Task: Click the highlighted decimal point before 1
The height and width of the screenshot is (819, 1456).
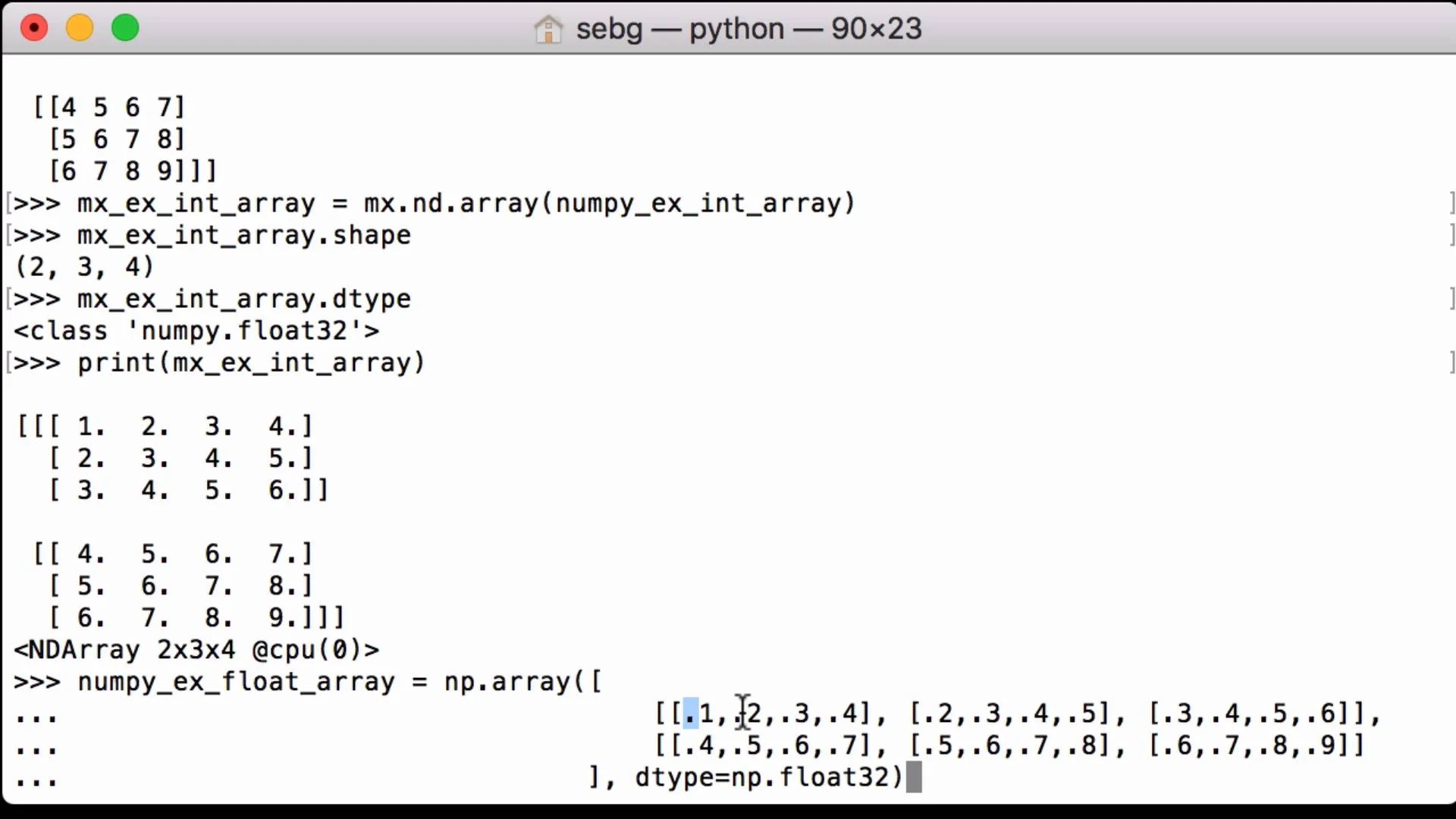Action: tap(690, 714)
